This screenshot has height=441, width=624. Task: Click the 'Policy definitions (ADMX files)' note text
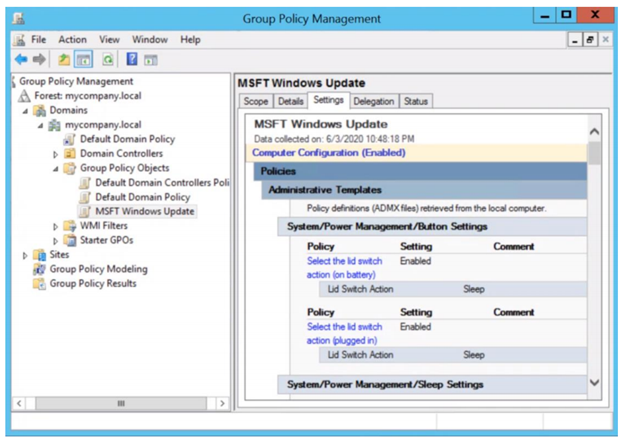[x=426, y=208]
